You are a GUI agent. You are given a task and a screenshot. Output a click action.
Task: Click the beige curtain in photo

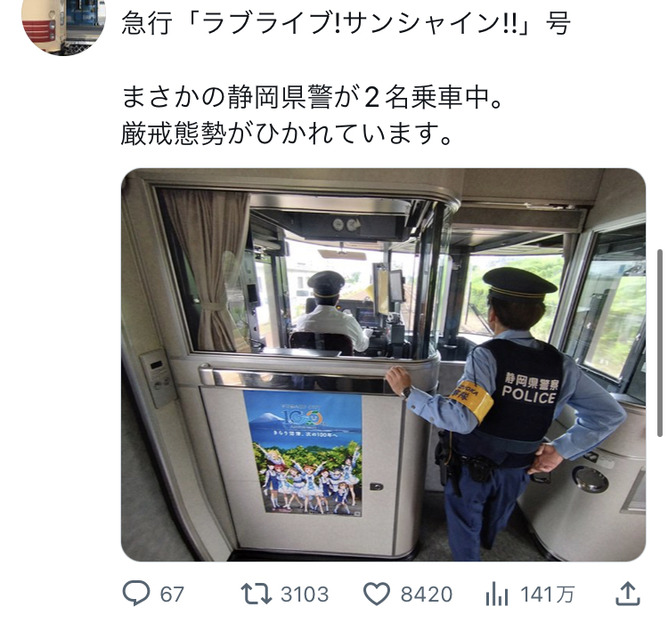[207, 269]
